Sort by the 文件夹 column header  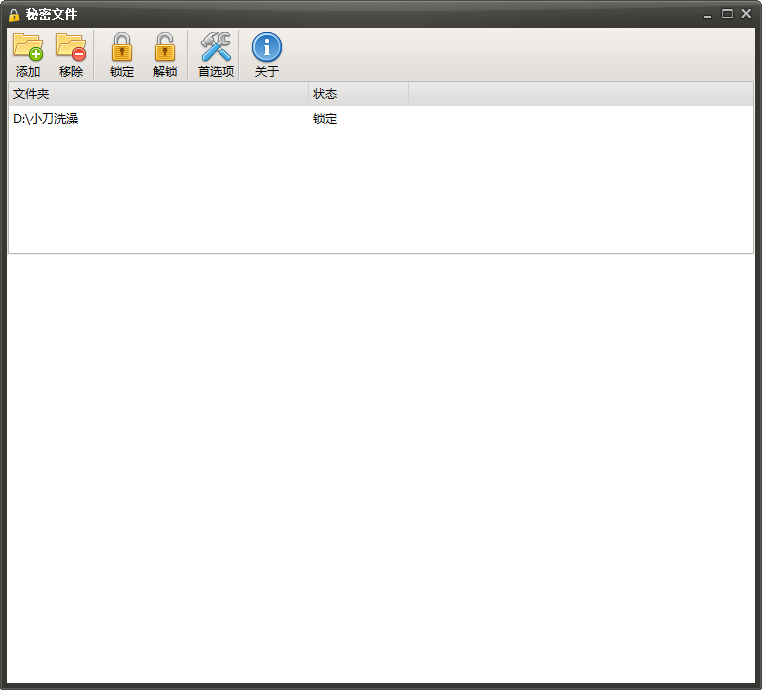(x=158, y=94)
